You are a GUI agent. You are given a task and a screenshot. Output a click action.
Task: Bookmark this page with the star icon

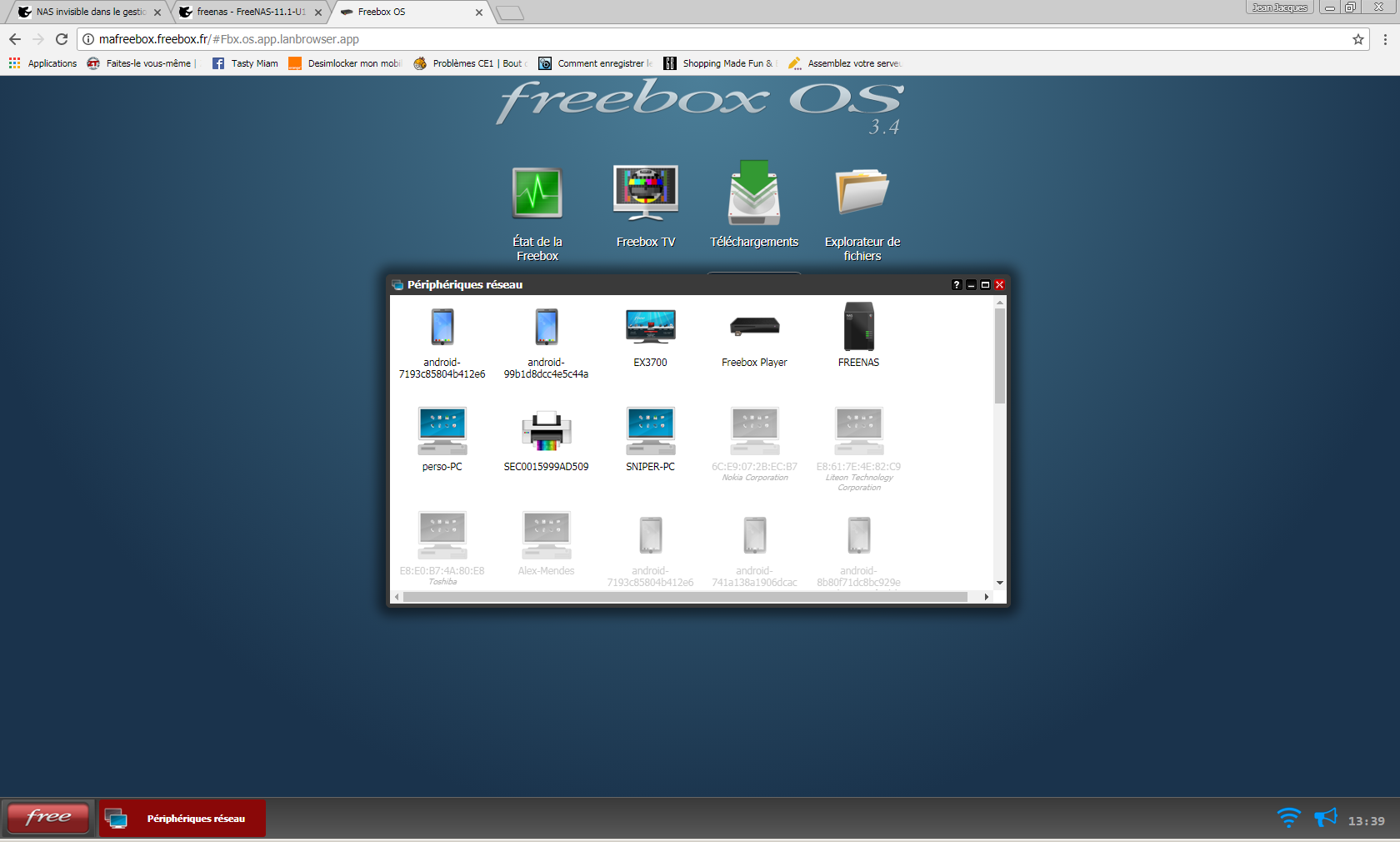tap(1358, 39)
